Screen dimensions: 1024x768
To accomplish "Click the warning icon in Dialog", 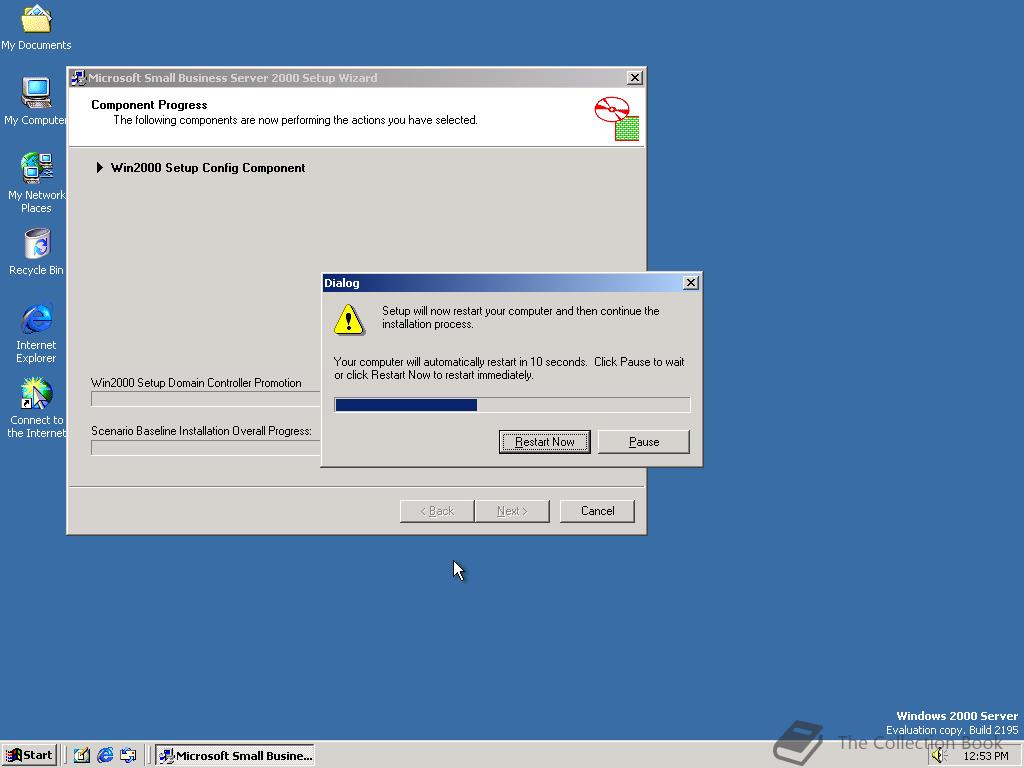I will coord(349,319).
